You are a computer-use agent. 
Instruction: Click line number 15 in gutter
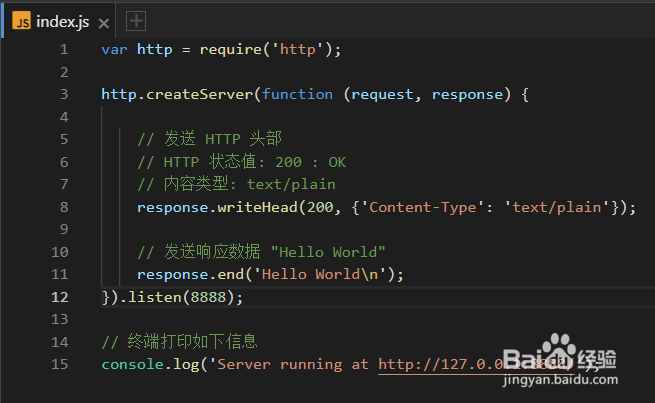[x=60, y=364]
